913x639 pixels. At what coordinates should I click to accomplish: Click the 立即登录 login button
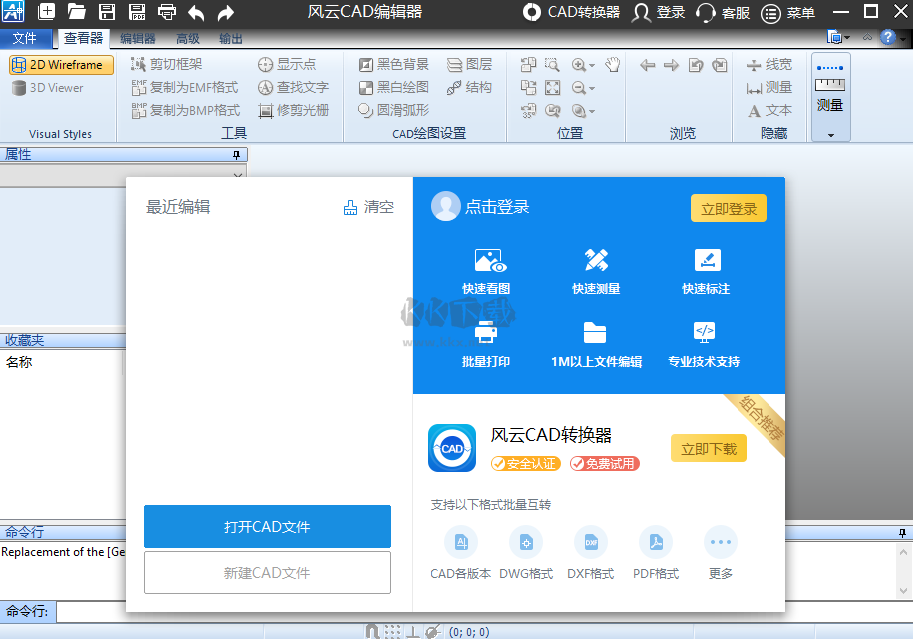pyautogui.click(x=729, y=207)
